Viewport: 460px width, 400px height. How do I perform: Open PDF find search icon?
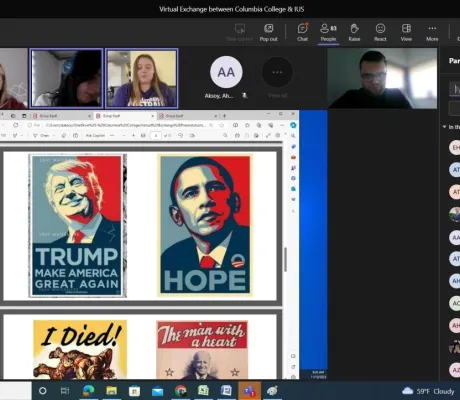tap(225, 135)
